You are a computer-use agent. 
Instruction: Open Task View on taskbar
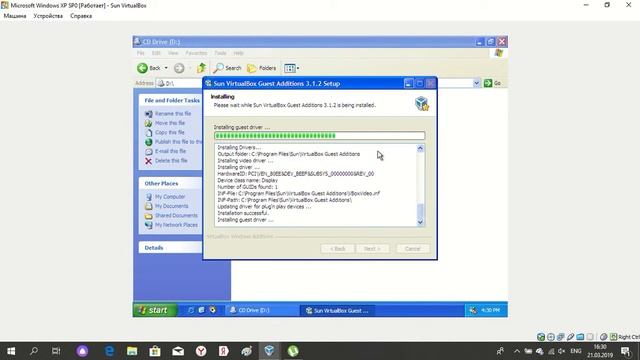click(x=56, y=351)
